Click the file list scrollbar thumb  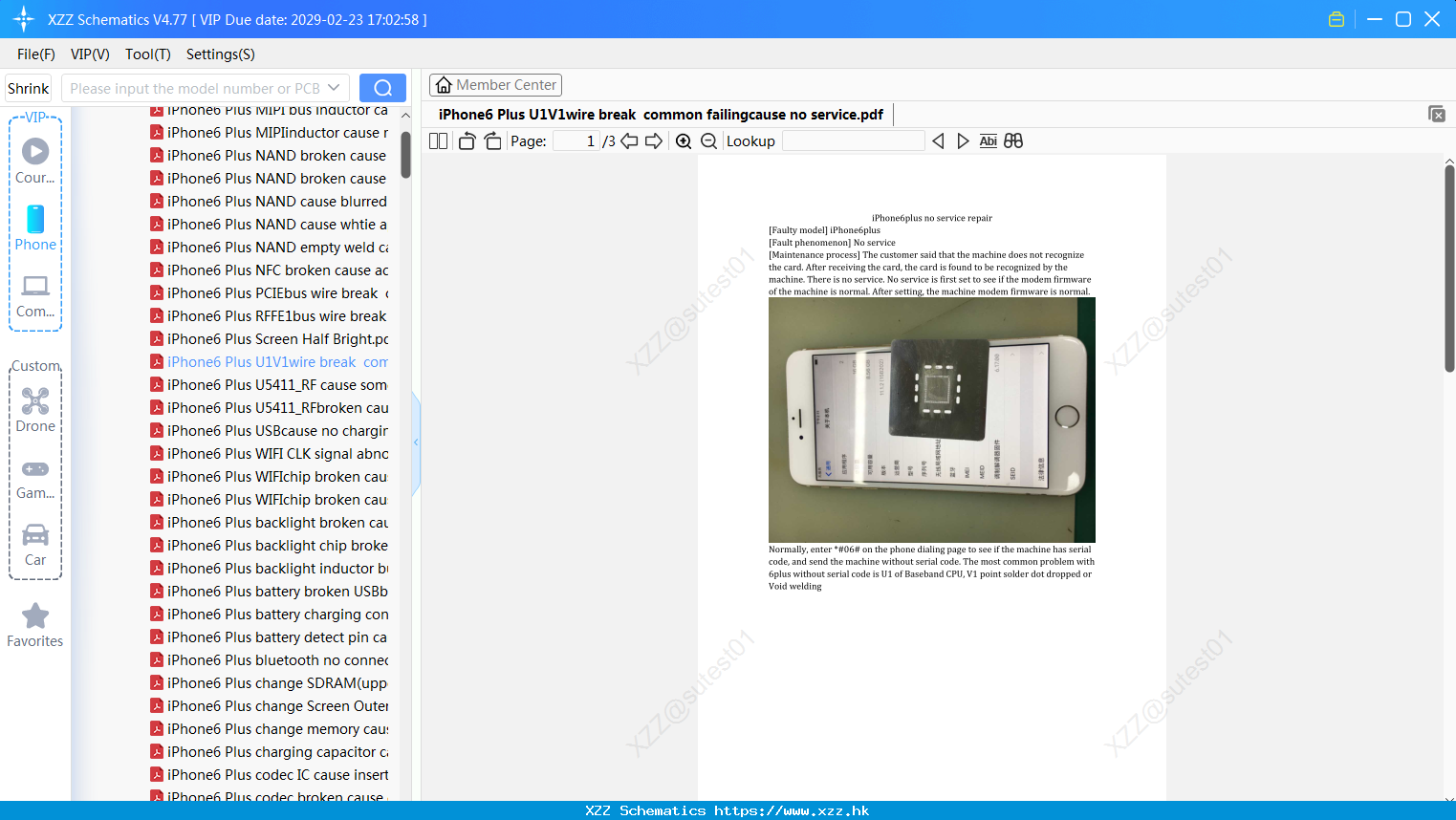tap(405, 155)
